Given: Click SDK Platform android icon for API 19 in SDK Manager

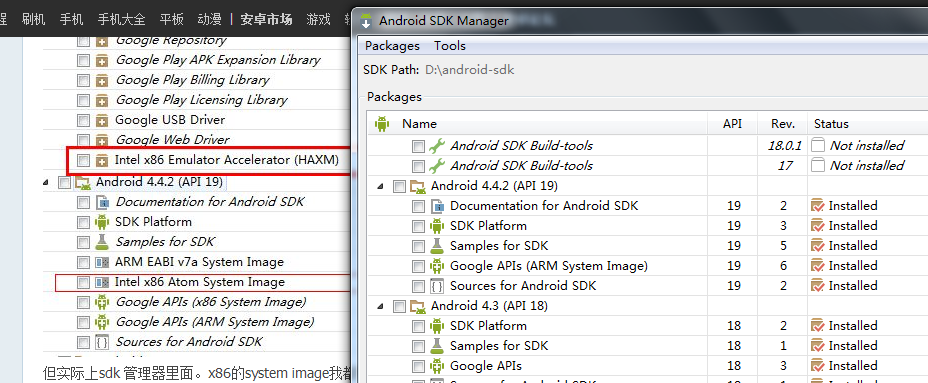Looking at the screenshot, I should click(437, 226).
